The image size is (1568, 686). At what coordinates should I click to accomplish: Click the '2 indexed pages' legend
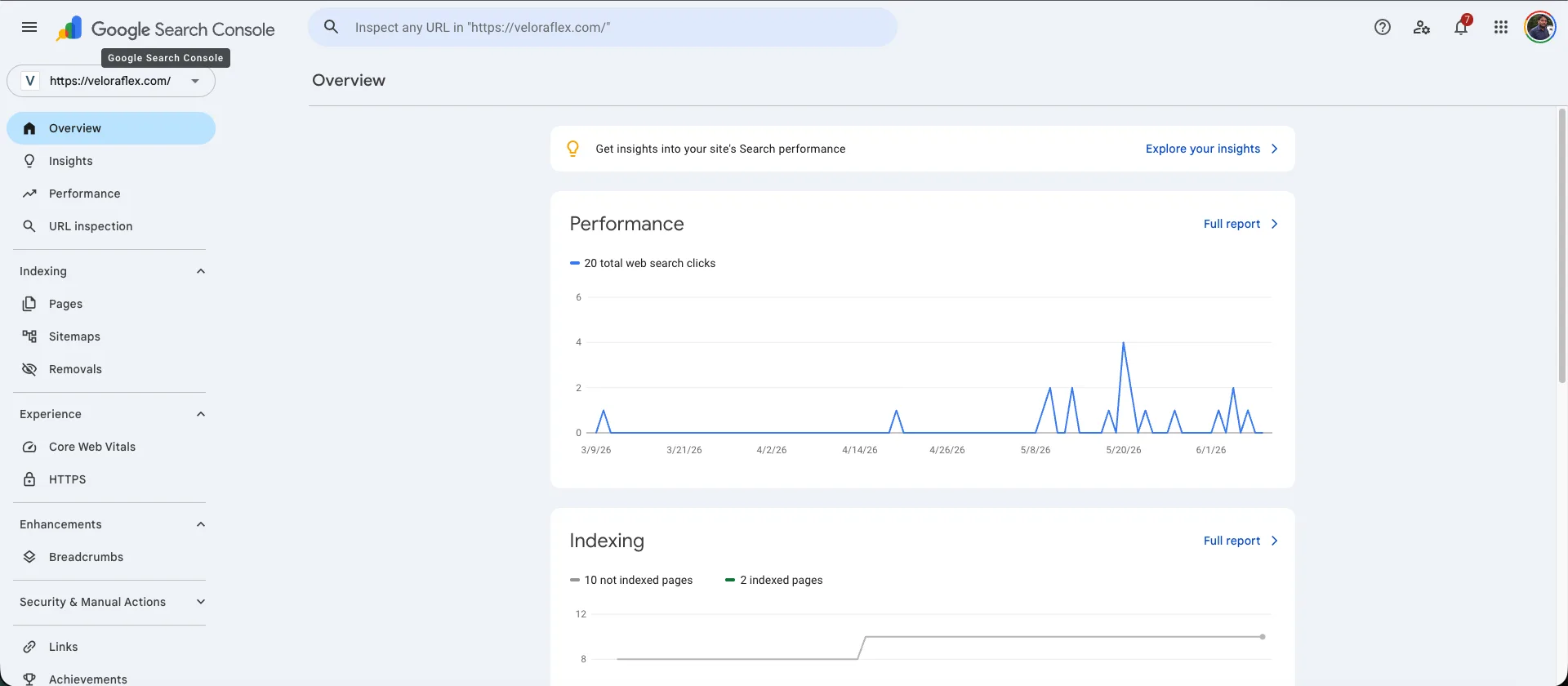point(774,580)
